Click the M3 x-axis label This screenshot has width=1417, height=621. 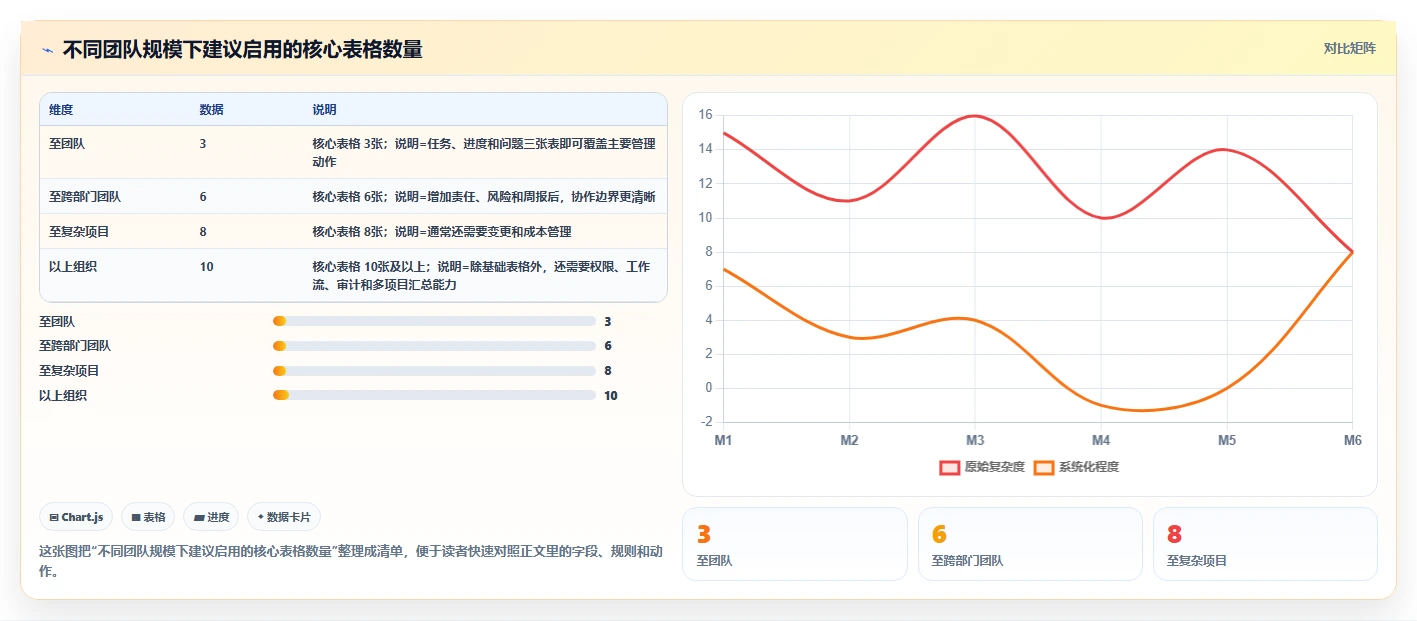point(975,440)
